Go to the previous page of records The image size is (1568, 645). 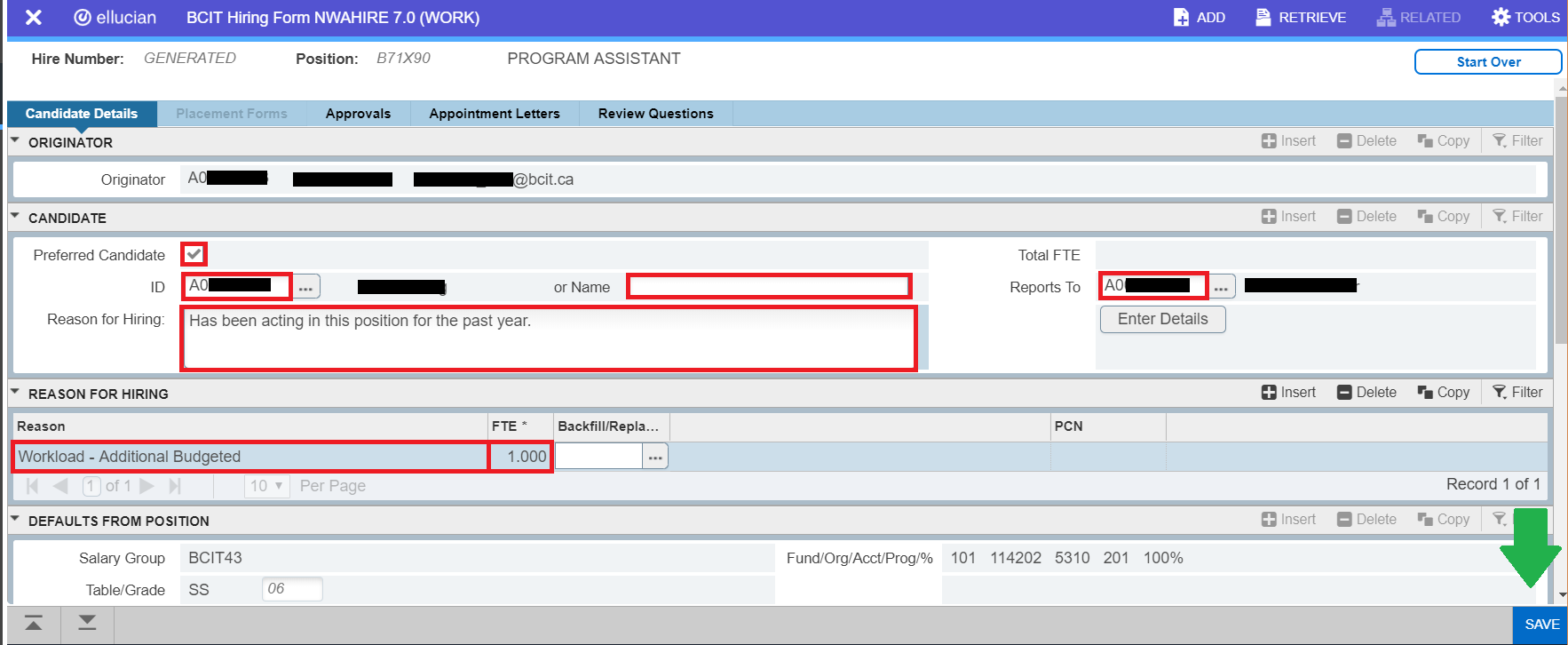(x=60, y=486)
